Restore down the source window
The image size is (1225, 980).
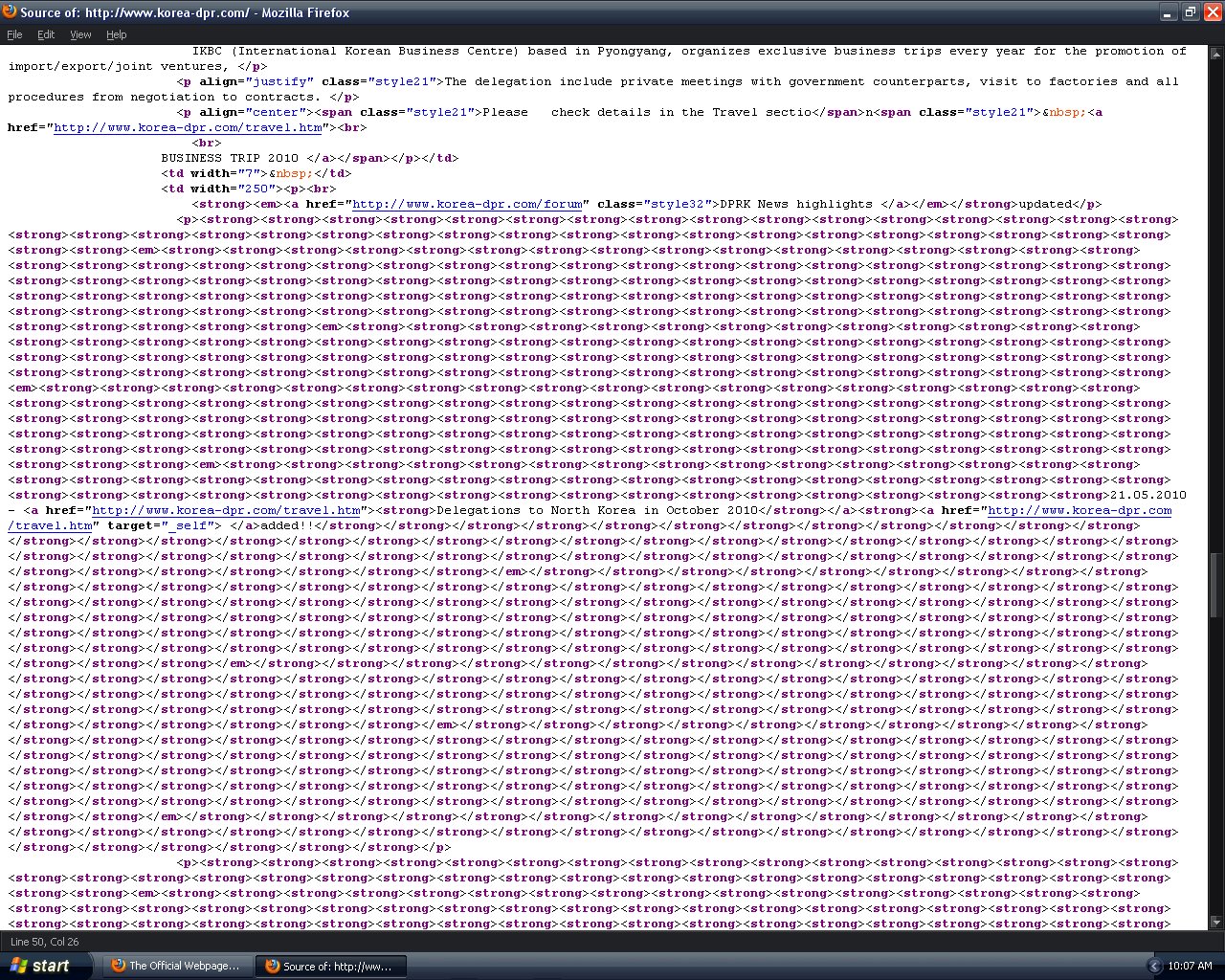pyautogui.click(x=1190, y=12)
